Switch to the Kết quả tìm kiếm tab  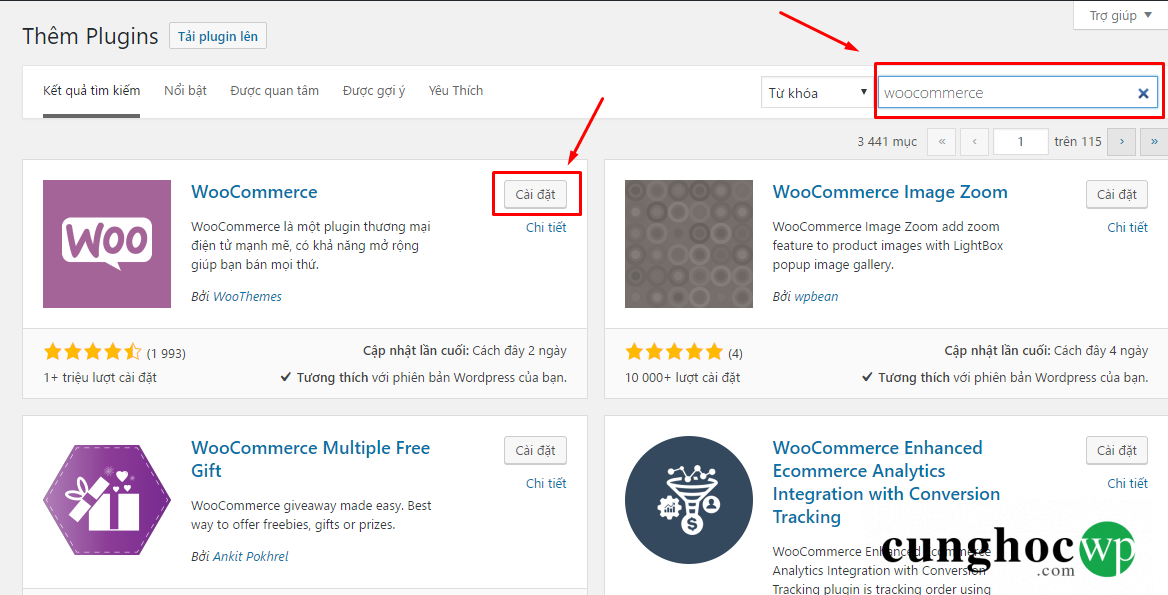[x=92, y=91]
